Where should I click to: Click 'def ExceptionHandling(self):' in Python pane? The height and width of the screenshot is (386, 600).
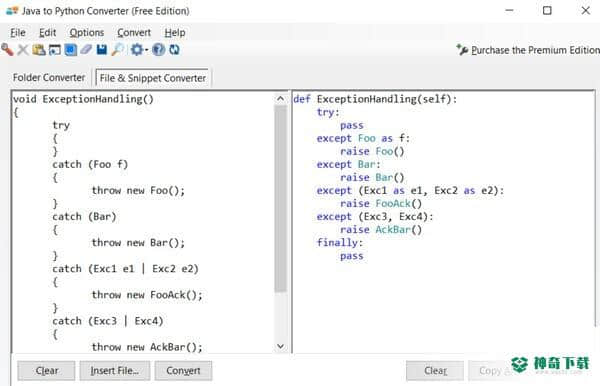click(x=375, y=99)
